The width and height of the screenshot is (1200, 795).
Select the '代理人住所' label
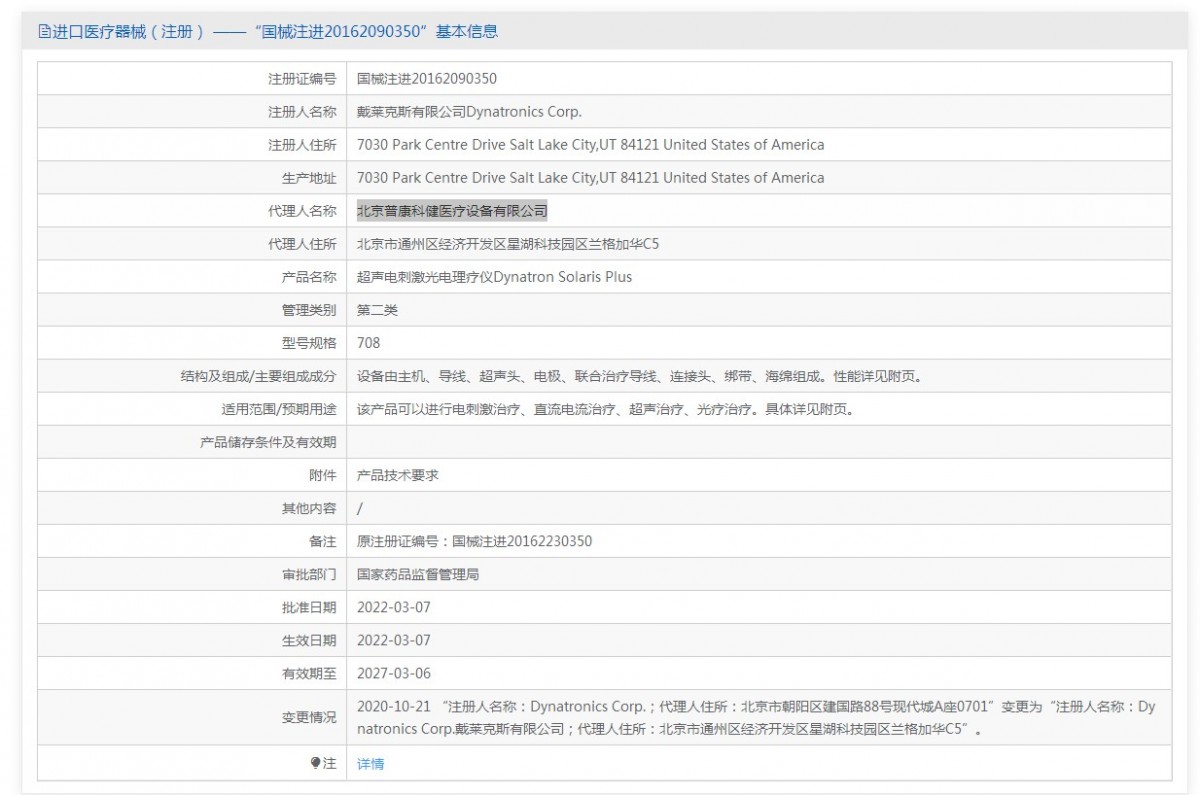tap(302, 244)
